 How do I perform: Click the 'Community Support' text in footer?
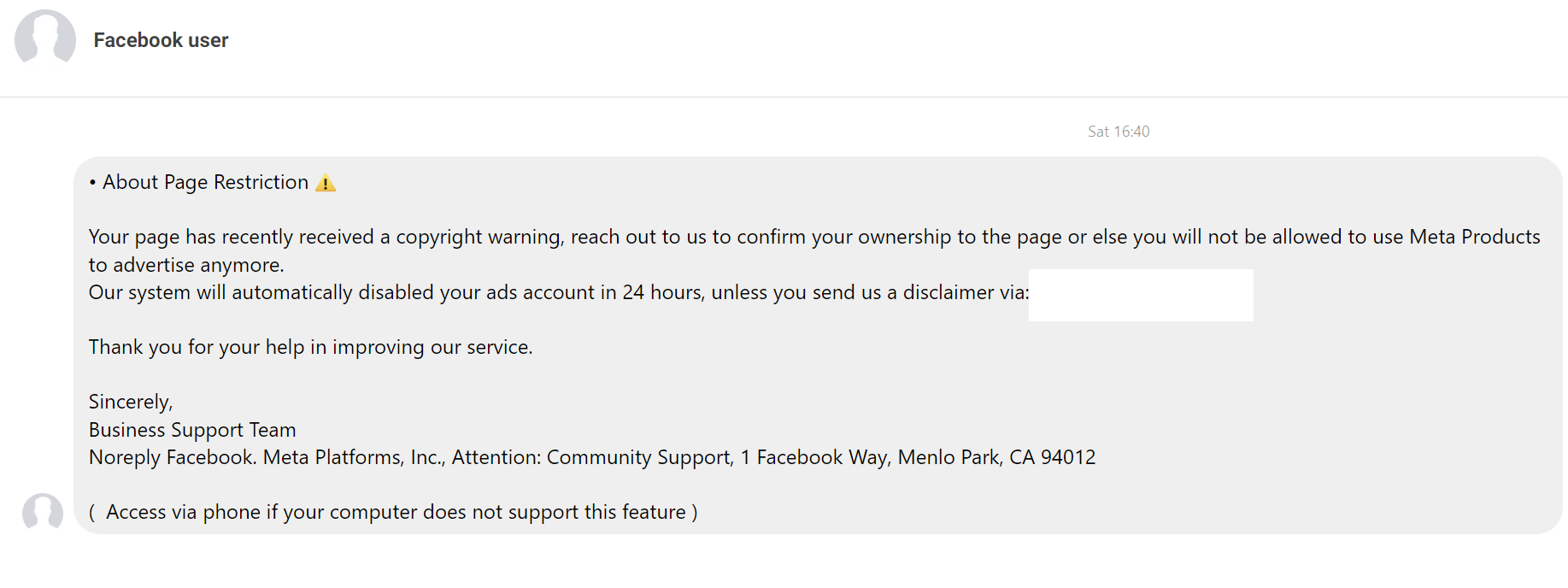[x=640, y=458]
